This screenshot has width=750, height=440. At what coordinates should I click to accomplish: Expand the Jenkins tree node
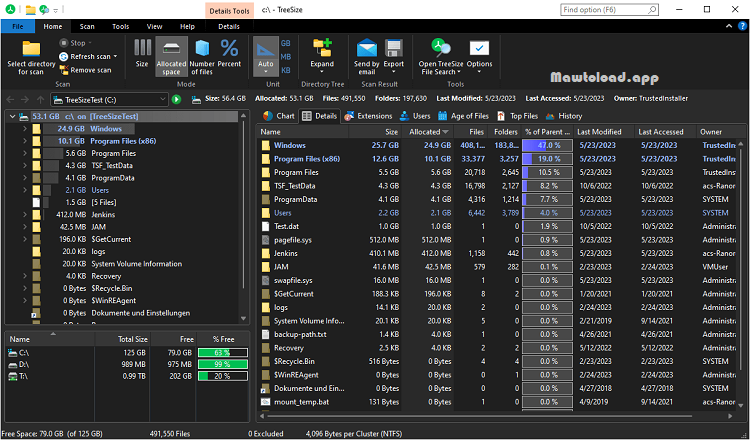pyautogui.click(x=24, y=215)
